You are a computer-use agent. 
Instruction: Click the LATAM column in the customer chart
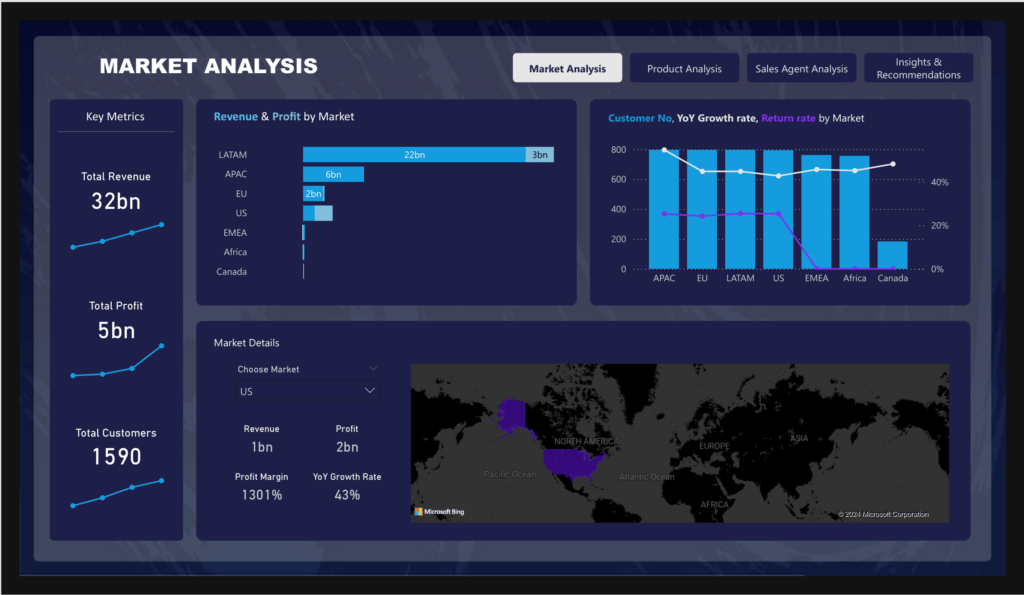pyautogui.click(x=740, y=209)
